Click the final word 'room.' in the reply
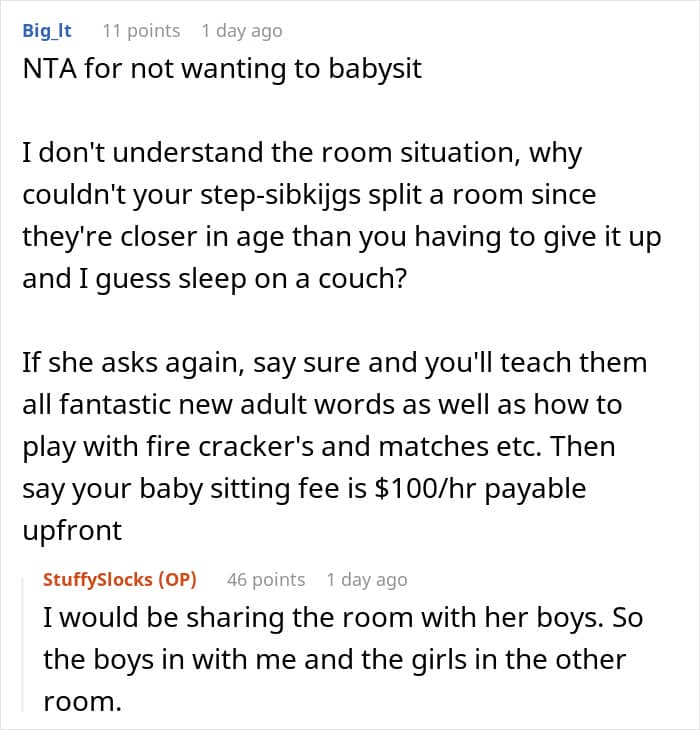Screen dimensions: 700x730 [82, 702]
